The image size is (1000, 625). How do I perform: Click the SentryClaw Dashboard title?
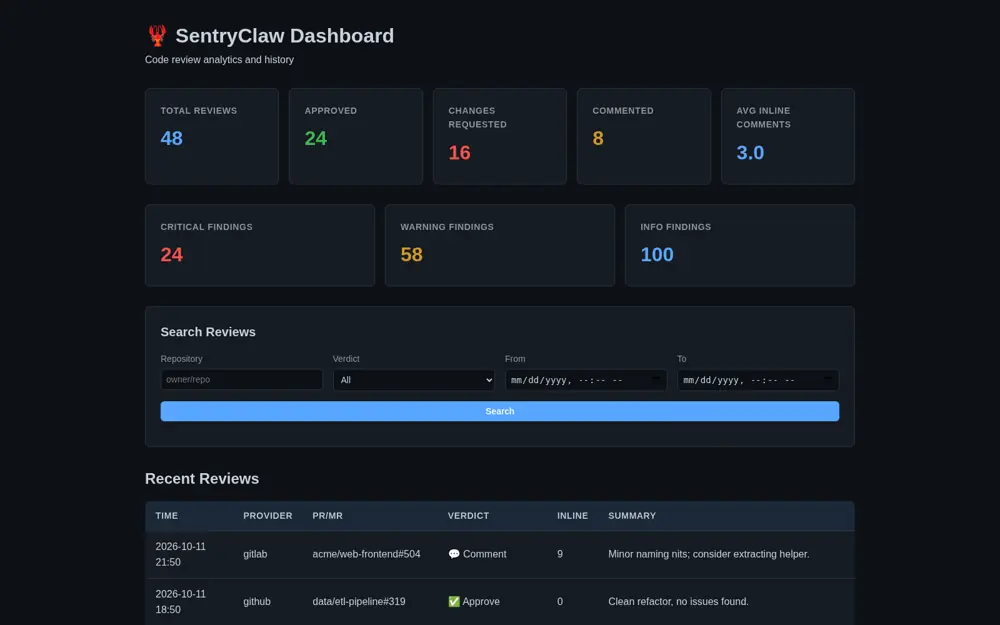(x=284, y=36)
